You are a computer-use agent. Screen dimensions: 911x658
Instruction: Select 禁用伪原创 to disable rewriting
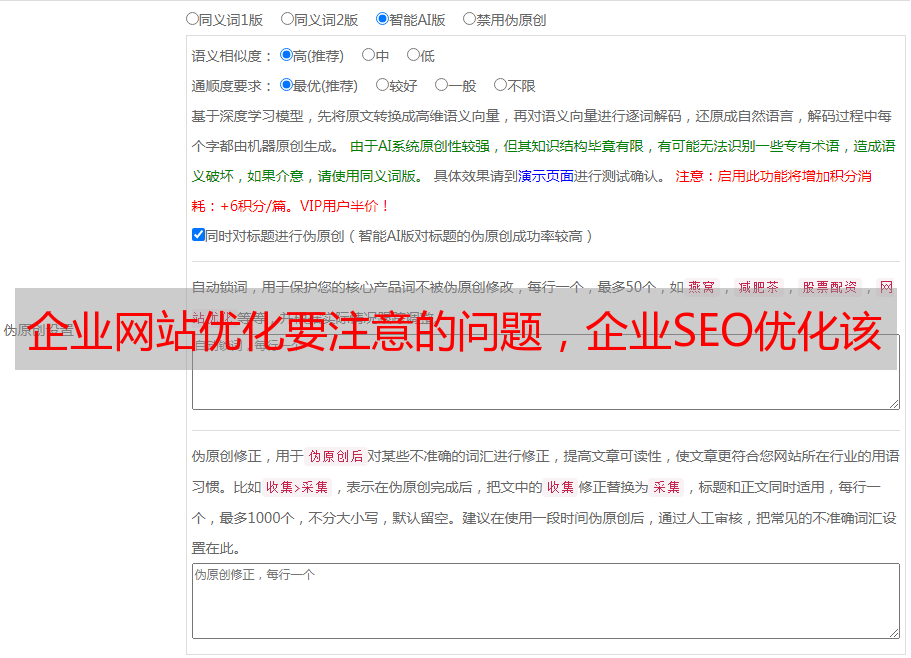pos(469,19)
